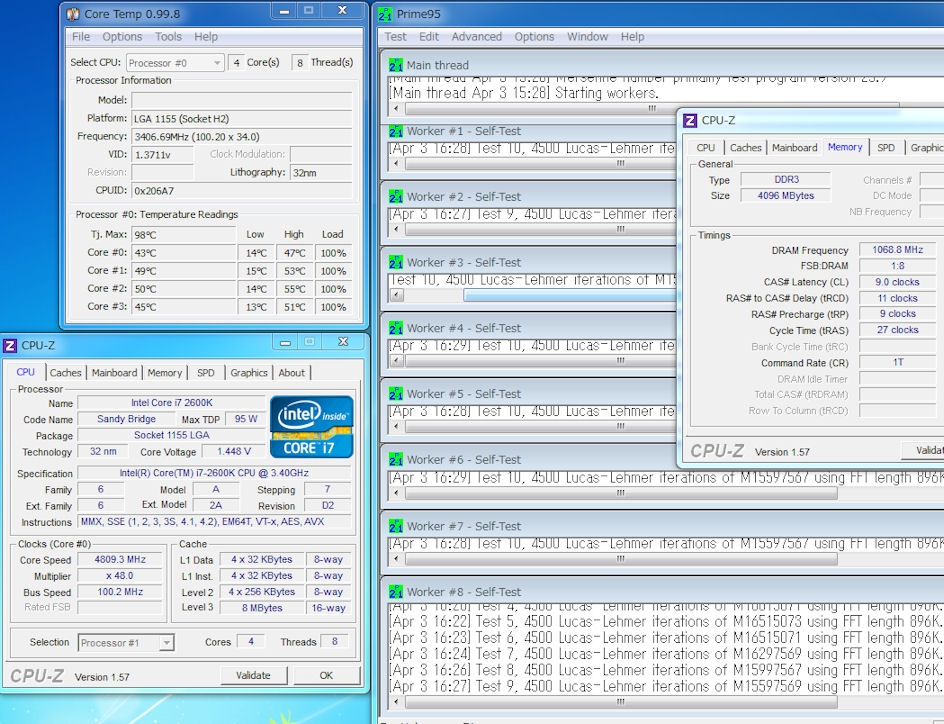Image resolution: width=944 pixels, height=724 pixels.
Task: Open the About tab in CPU-Z
Action: [x=291, y=373]
